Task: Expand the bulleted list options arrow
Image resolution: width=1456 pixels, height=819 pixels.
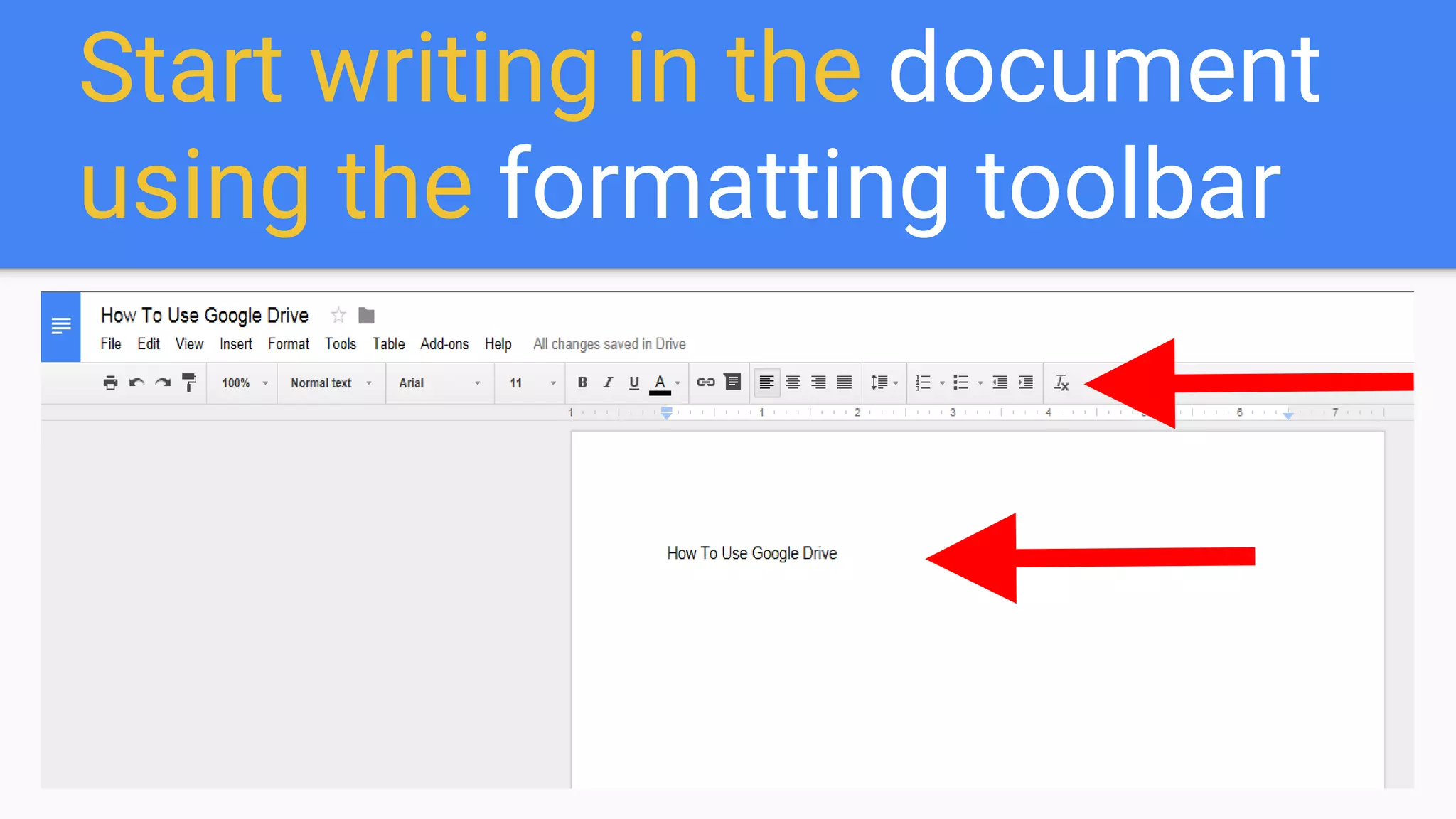Action: [x=980, y=383]
